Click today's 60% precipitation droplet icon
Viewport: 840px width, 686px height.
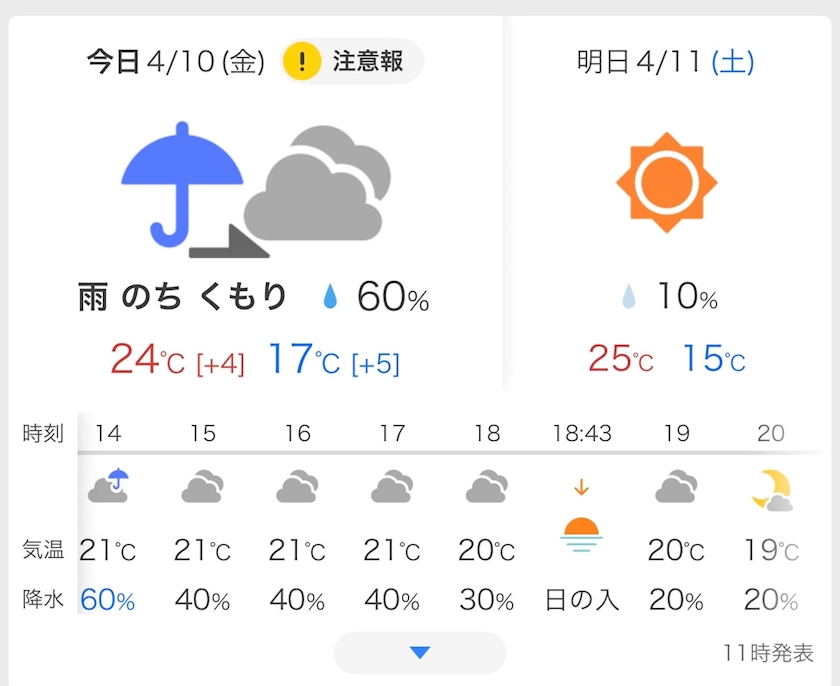tap(331, 296)
